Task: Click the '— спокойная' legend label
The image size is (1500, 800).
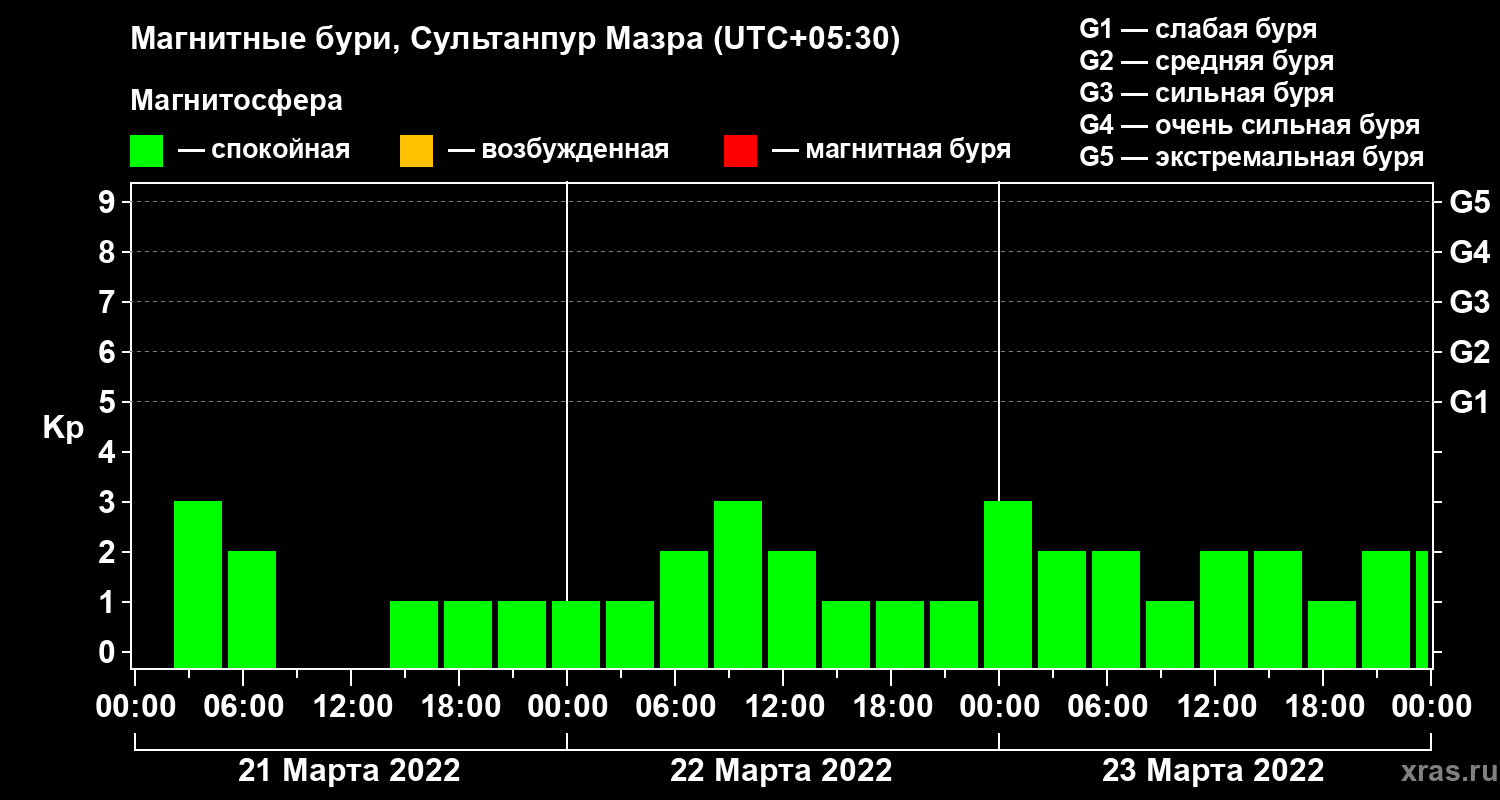Action: (263, 151)
